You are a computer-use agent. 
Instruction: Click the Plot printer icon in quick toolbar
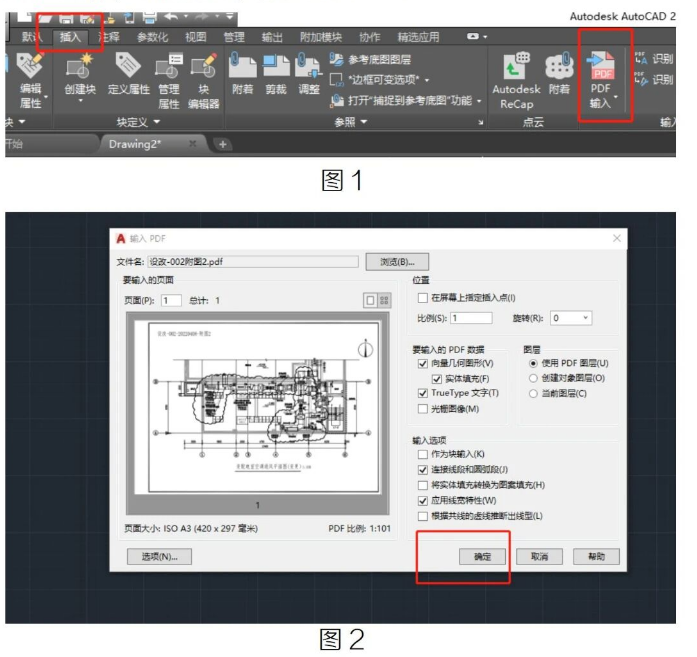(x=149, y=18)
